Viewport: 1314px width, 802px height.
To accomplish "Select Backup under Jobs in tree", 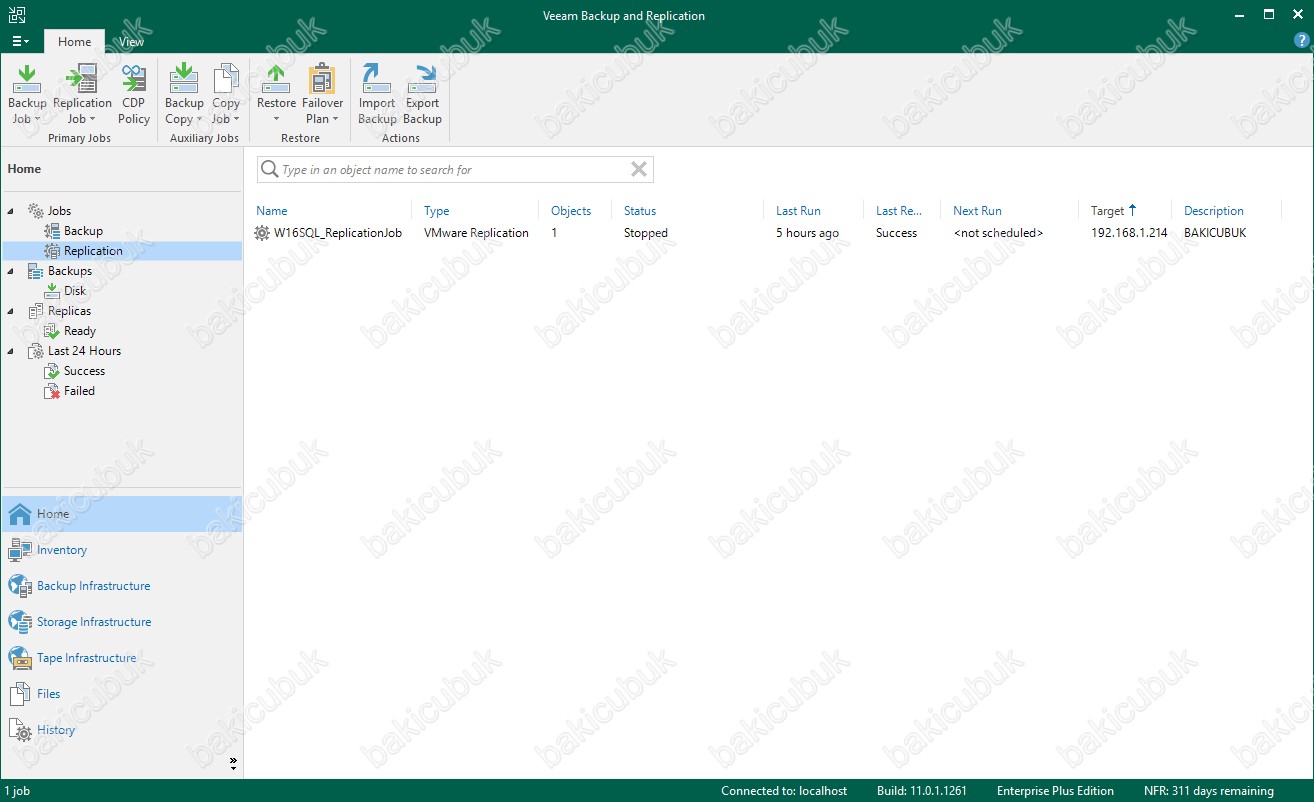I will coord(83,231).
